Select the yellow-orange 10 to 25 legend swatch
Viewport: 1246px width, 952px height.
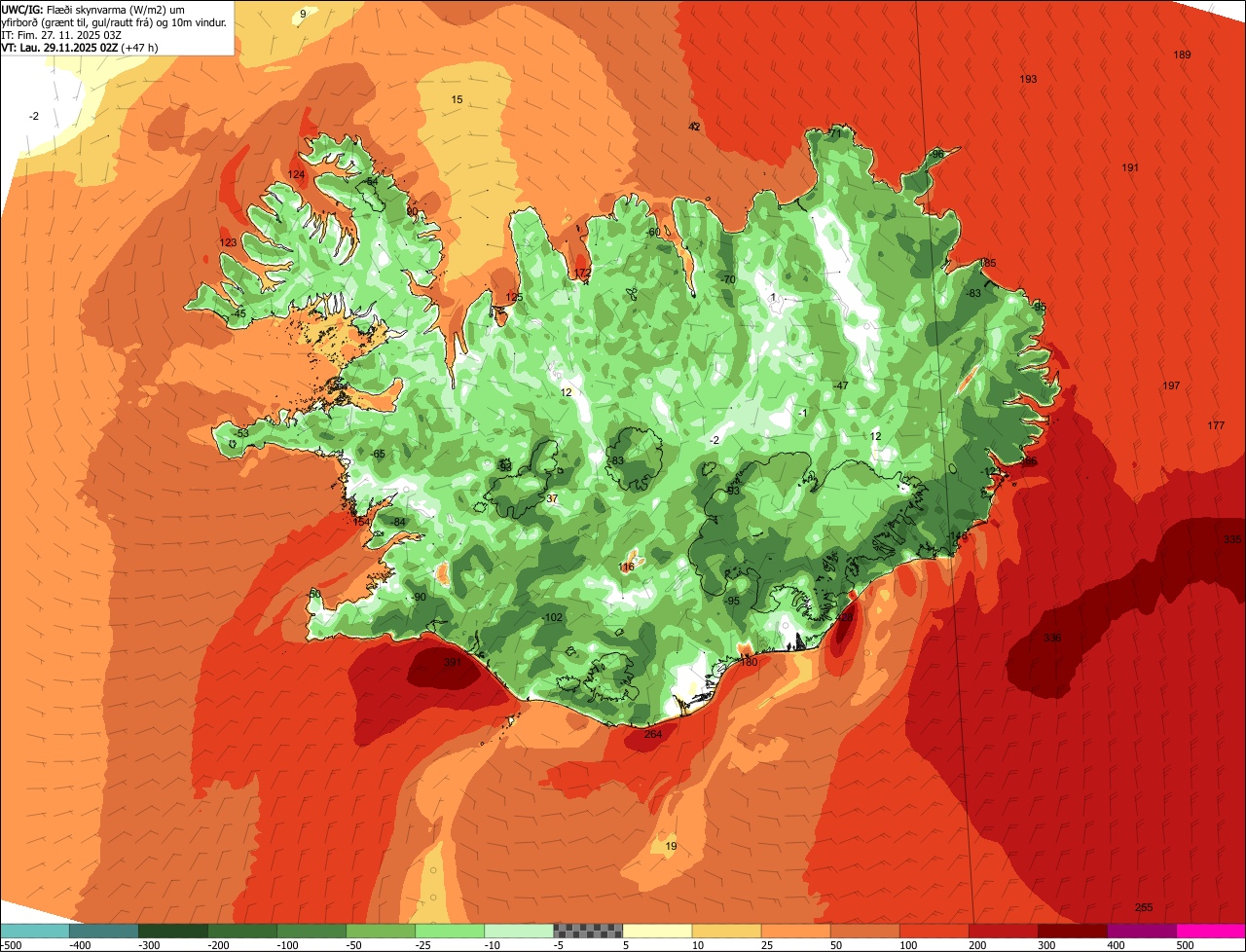tap(726, 931)
